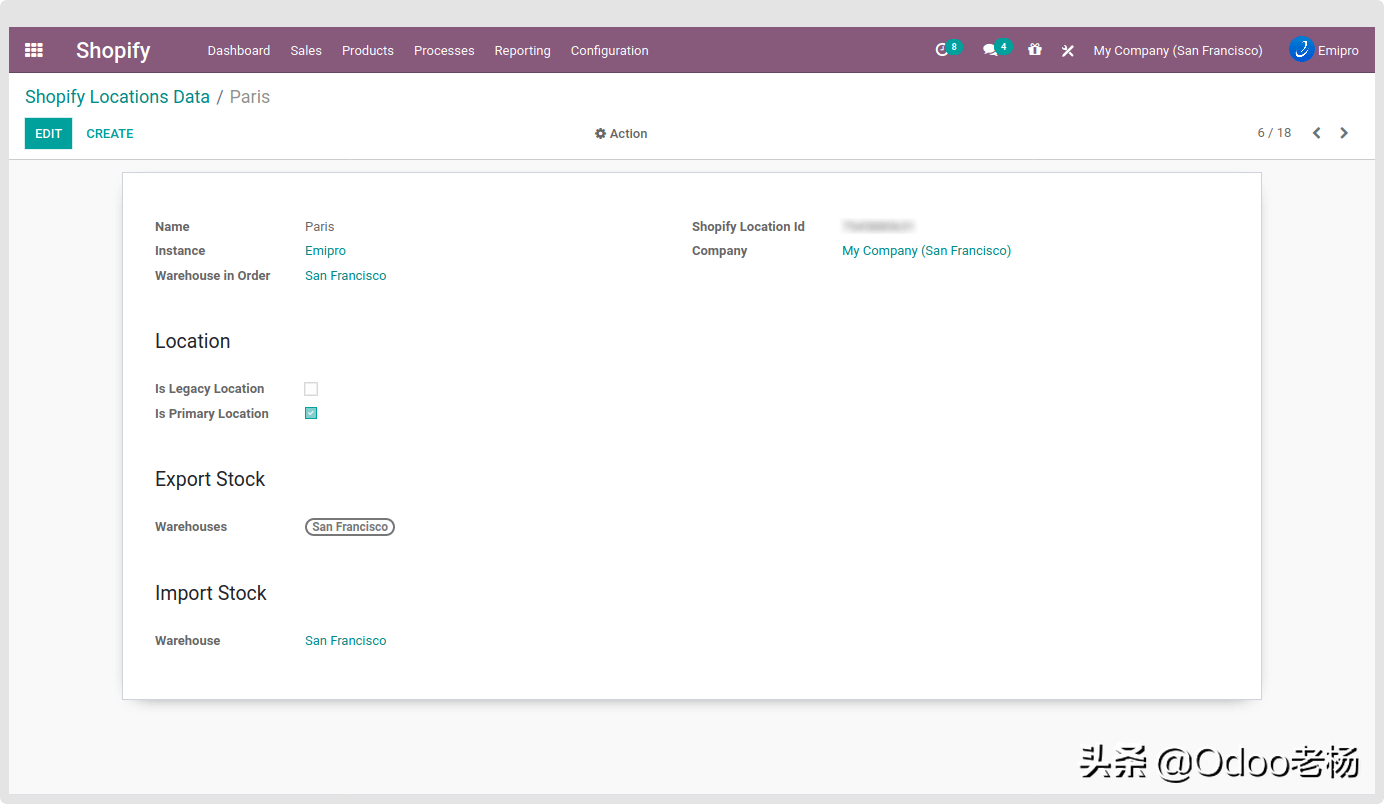Open the Emipro user menu

pyautogui.click(x=1324, y=50)
